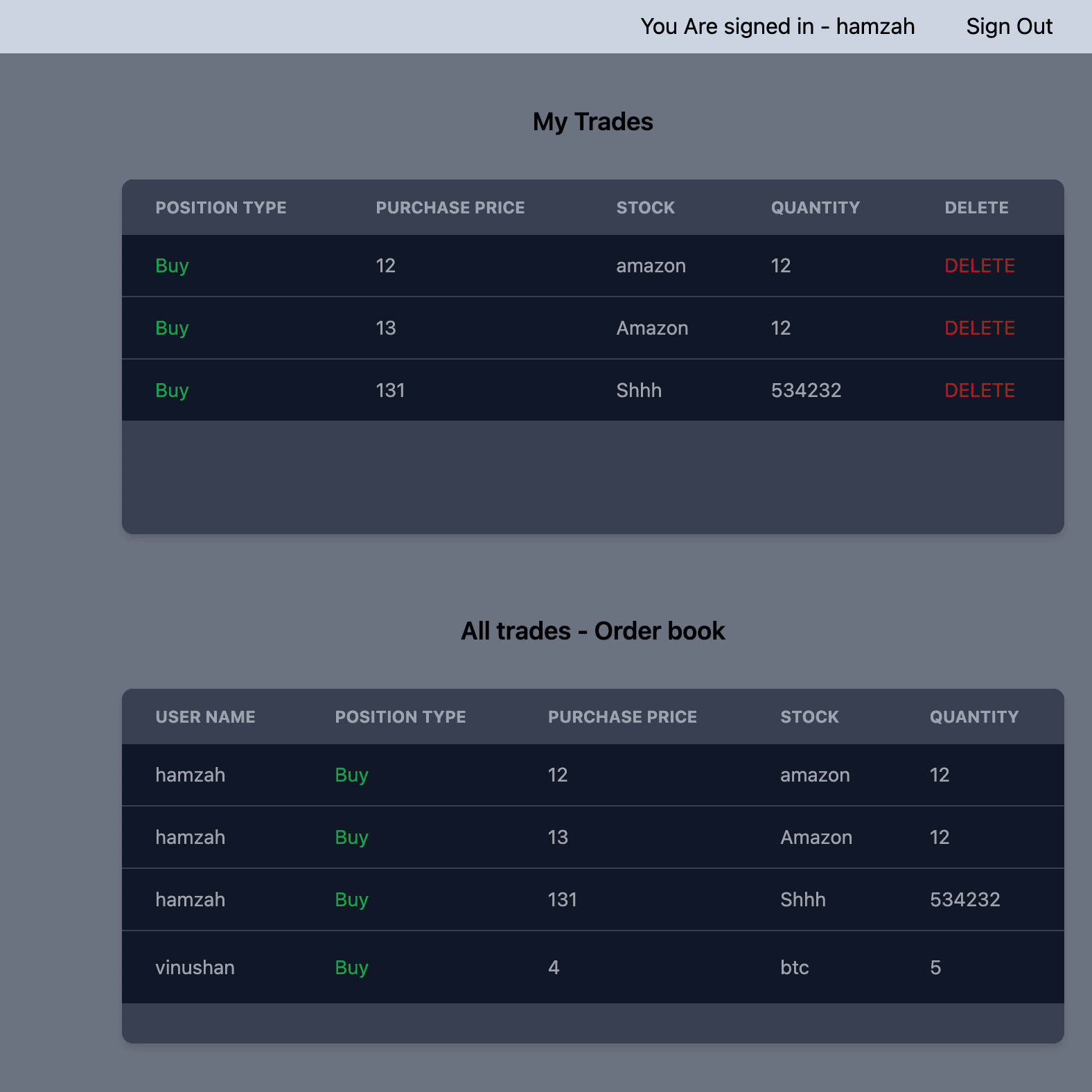Click Buy in My Trades price 13 row
This screenshot has width=1092, height=1092.
point(172,328)
